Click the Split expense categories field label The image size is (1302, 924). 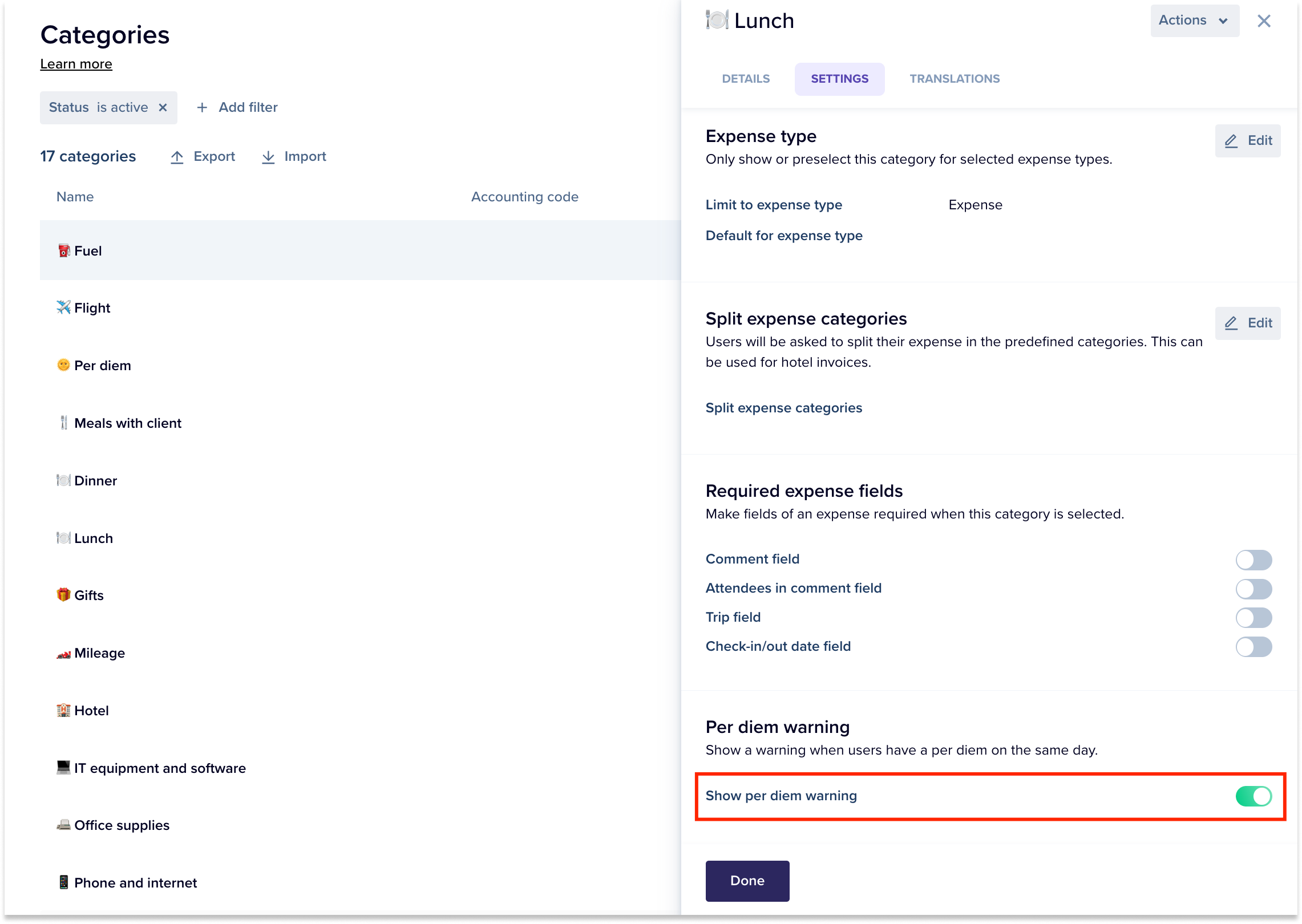(784, 408)
